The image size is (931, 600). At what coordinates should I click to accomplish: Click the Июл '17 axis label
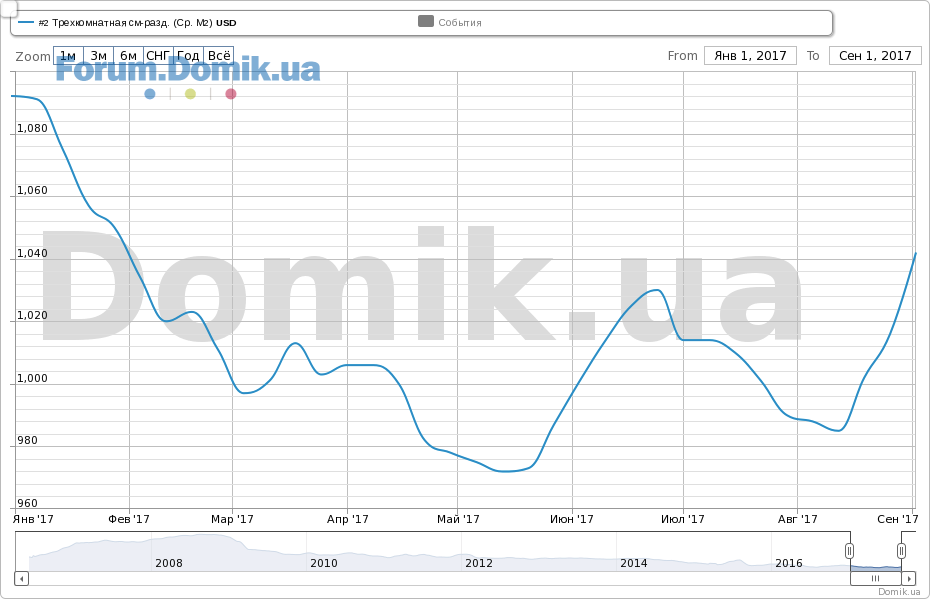683,519
